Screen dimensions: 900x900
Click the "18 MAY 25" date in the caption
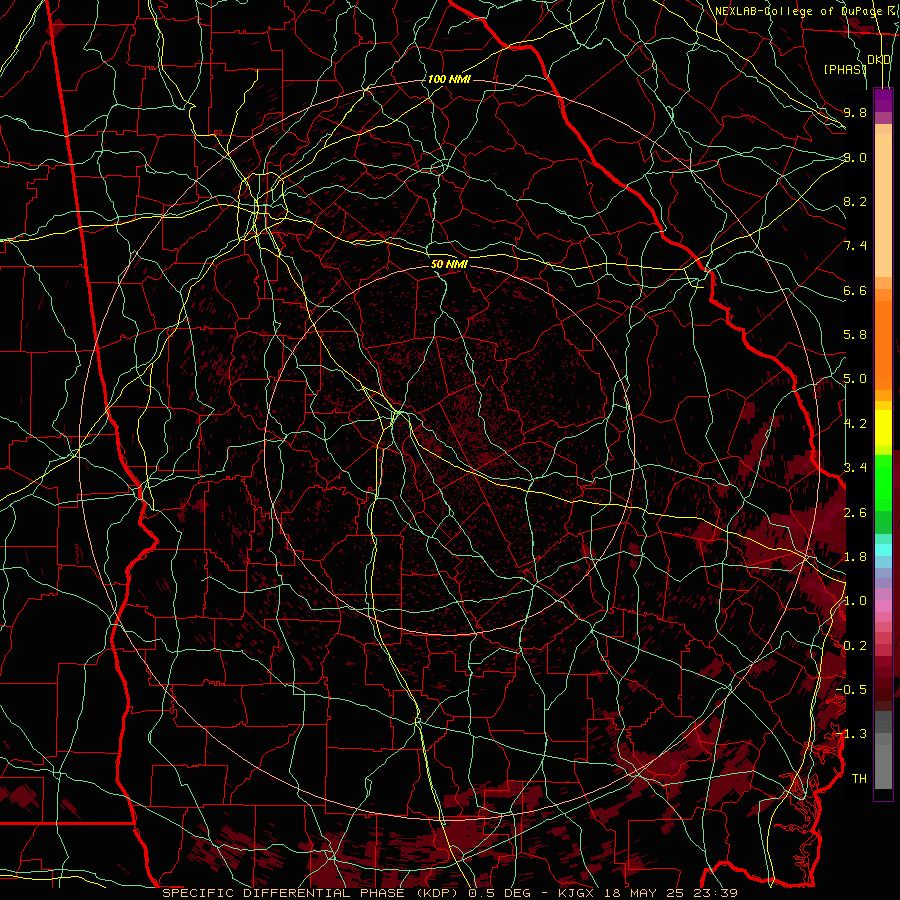(646, 893)
